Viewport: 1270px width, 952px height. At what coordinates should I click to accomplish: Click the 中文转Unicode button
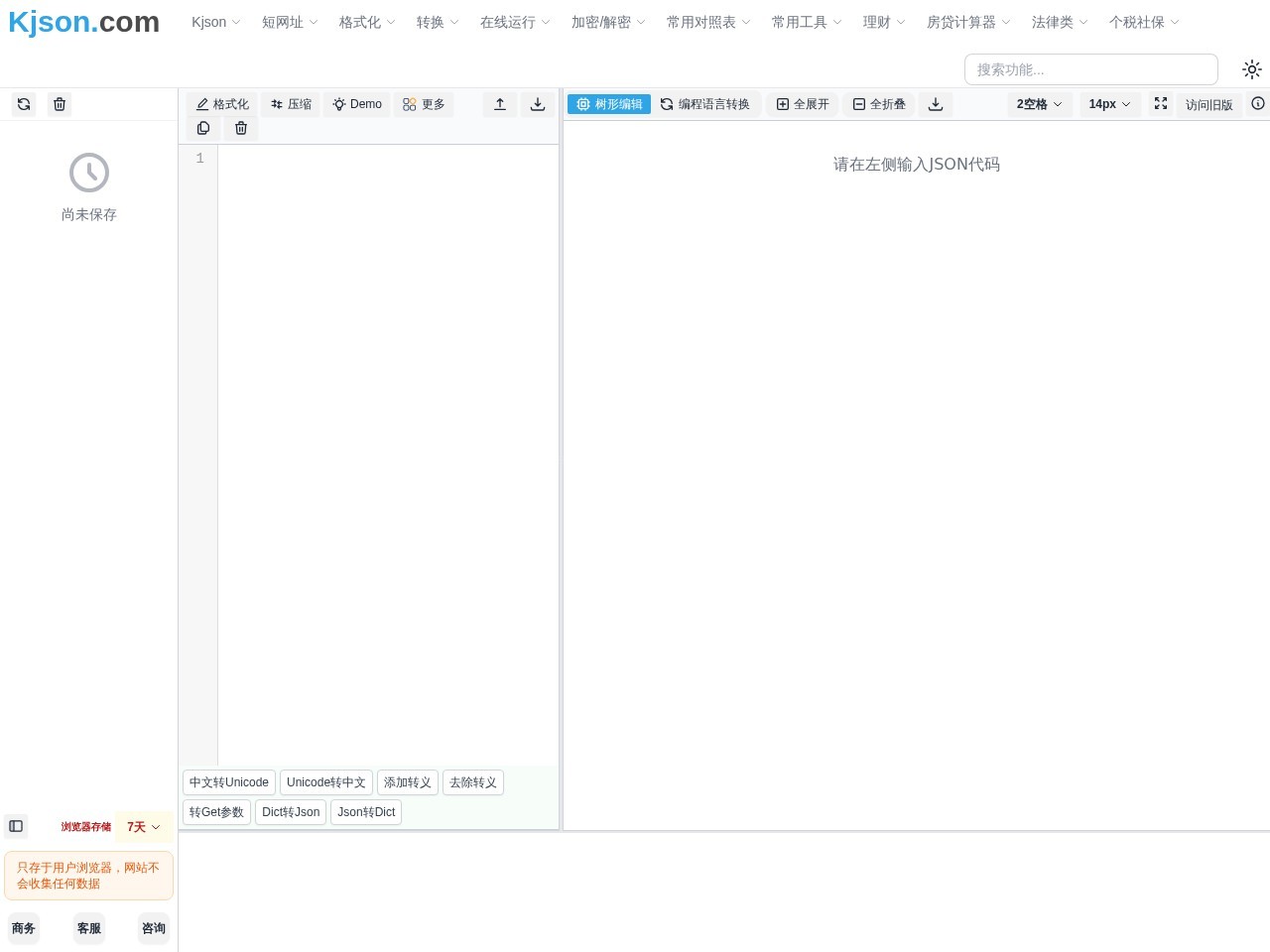[228, 782]
